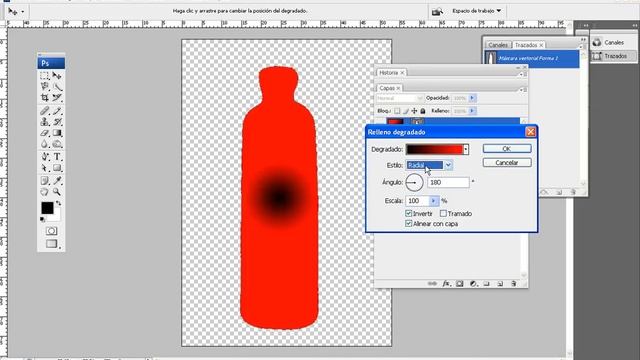Click the background color swatch
640x360 pixels.
coord(56,216)
